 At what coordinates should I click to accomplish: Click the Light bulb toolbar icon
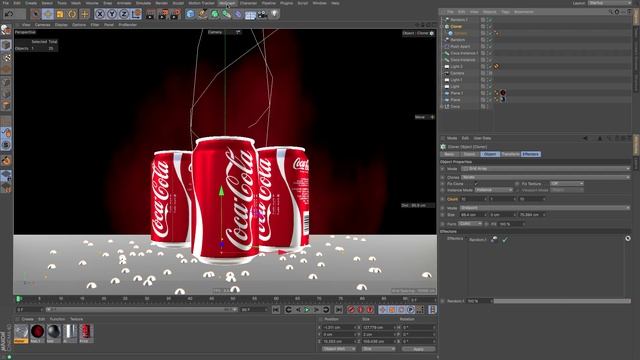275,14
